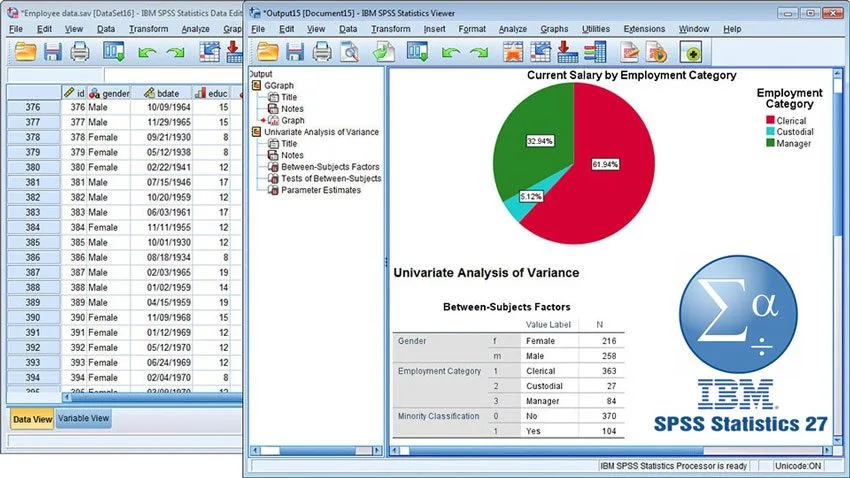Click Export output icon in Viewer toolbar
The image size is (850, 478).
[x=383, y=52]
